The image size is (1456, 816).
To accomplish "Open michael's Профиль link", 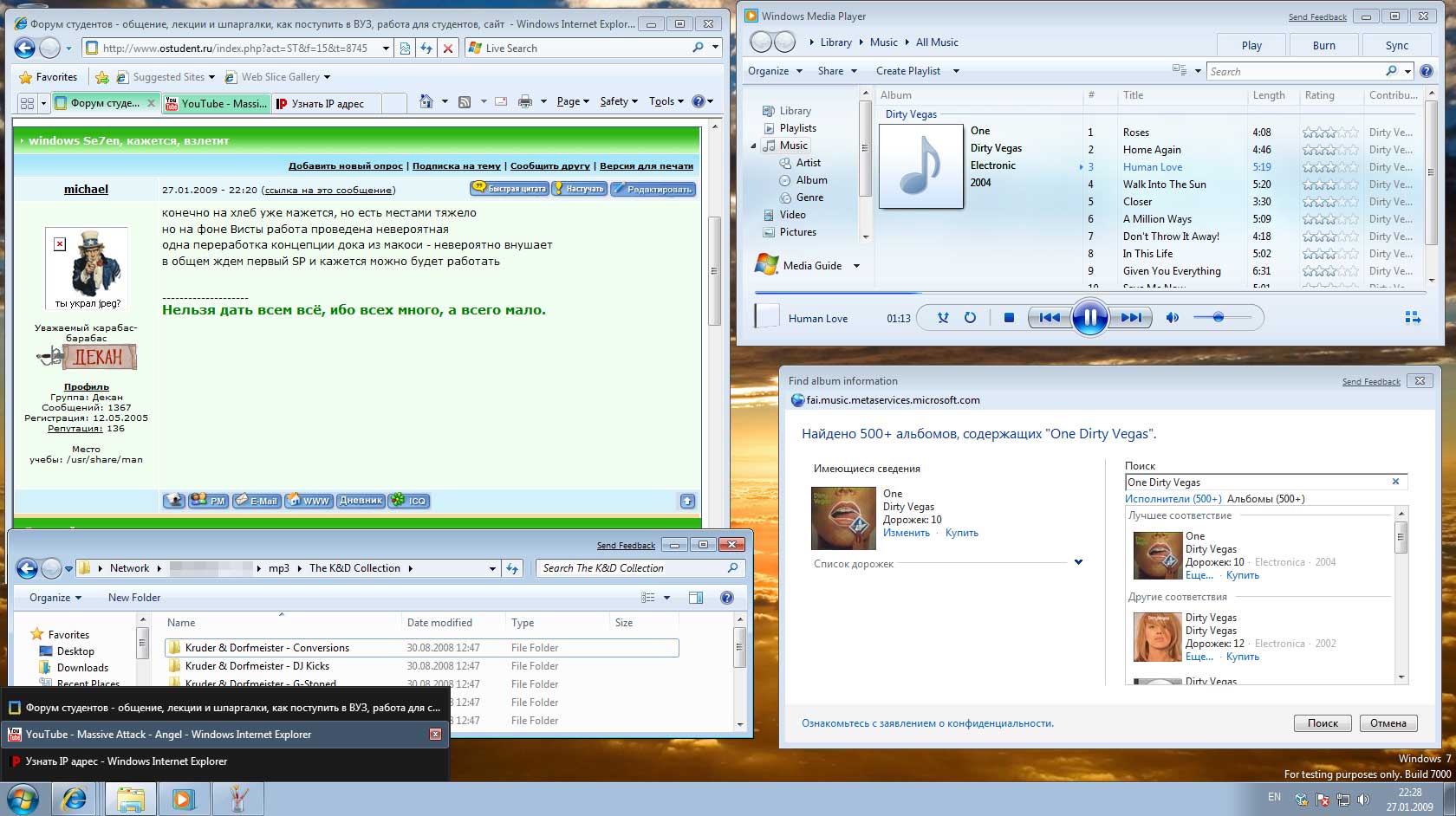I will (86, 386).
